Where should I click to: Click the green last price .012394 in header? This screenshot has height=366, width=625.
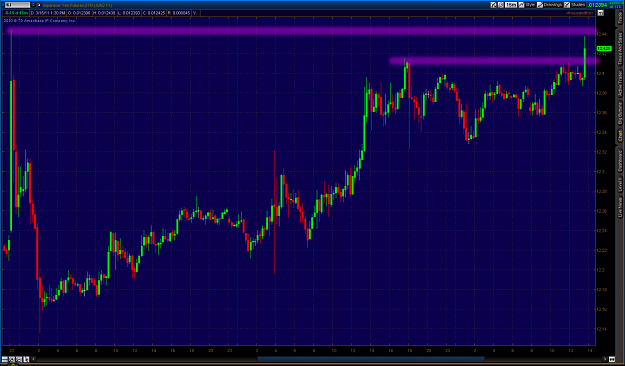click(x=597, y=5)
